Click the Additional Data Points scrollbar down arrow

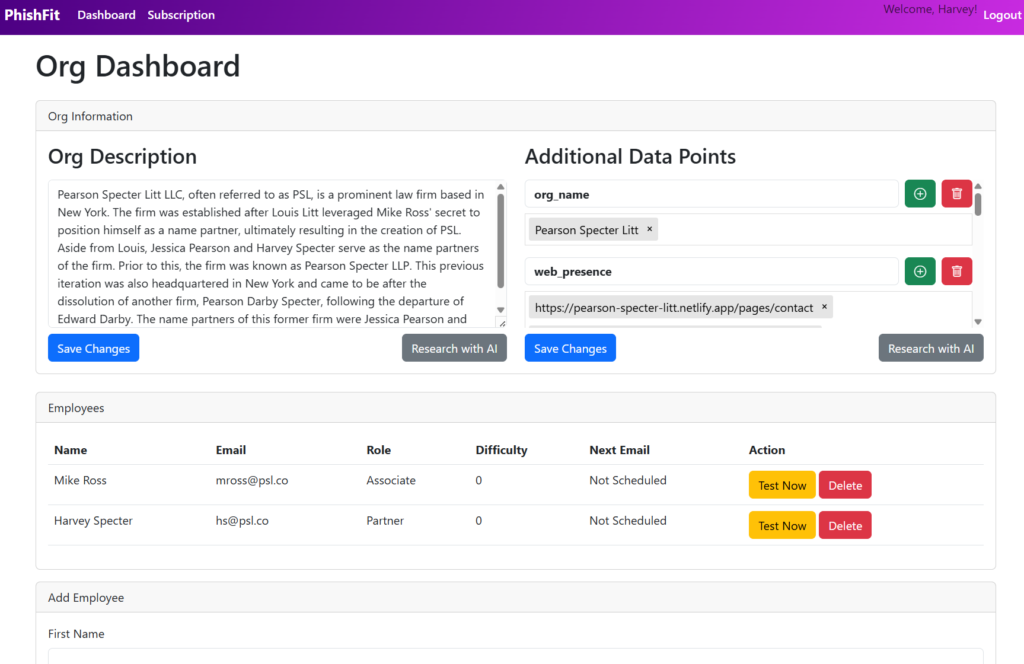click(978, 322)
